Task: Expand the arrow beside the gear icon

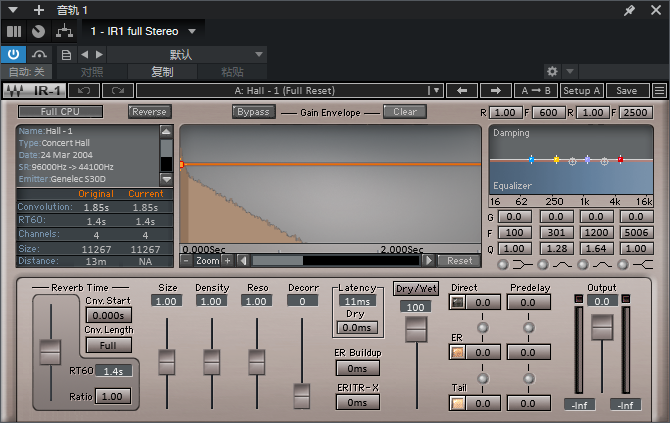Action: click(570, 71)
